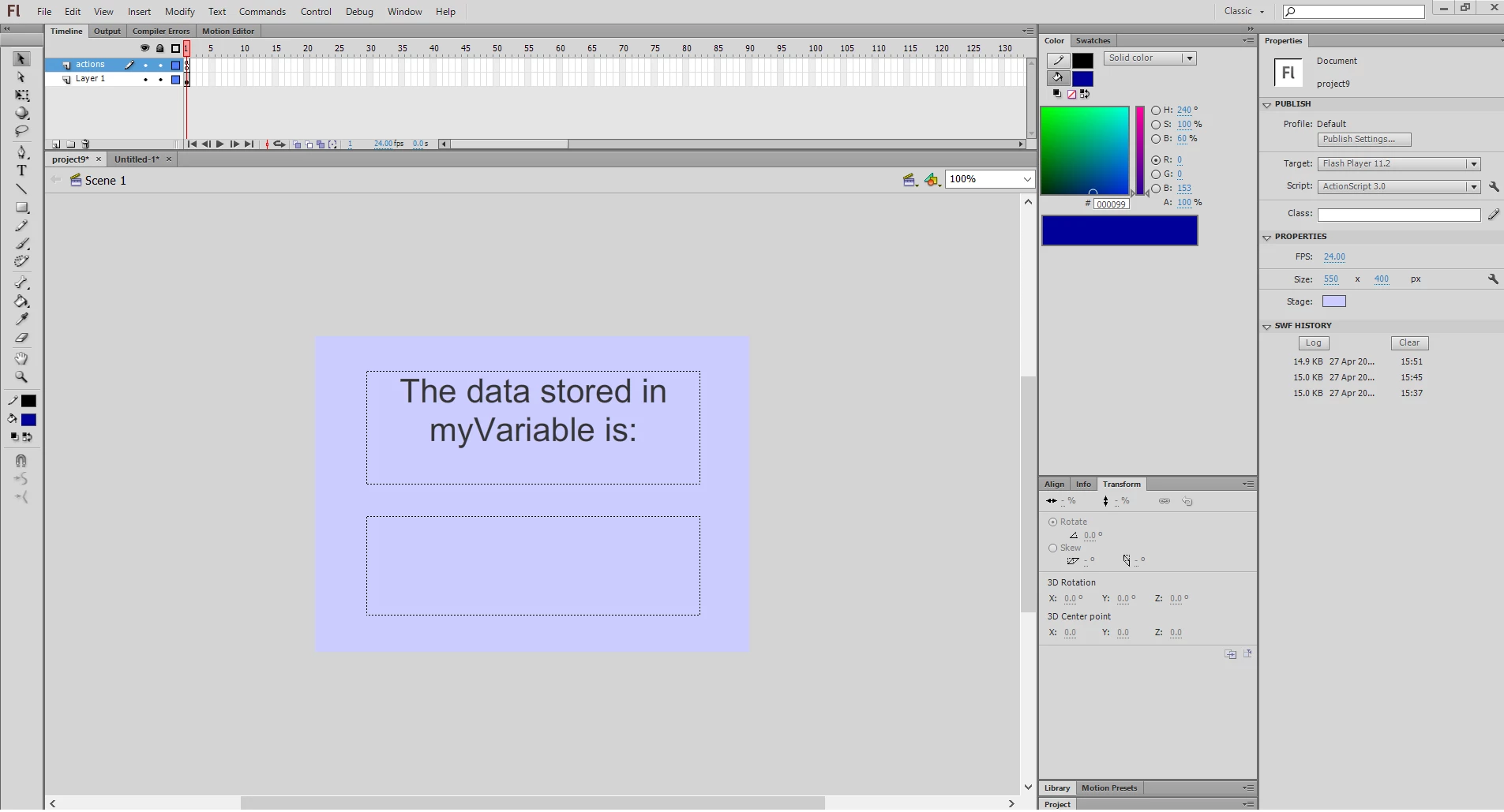Toggle outline mode for all layers

pyautogui.click(x=175, y=48)
